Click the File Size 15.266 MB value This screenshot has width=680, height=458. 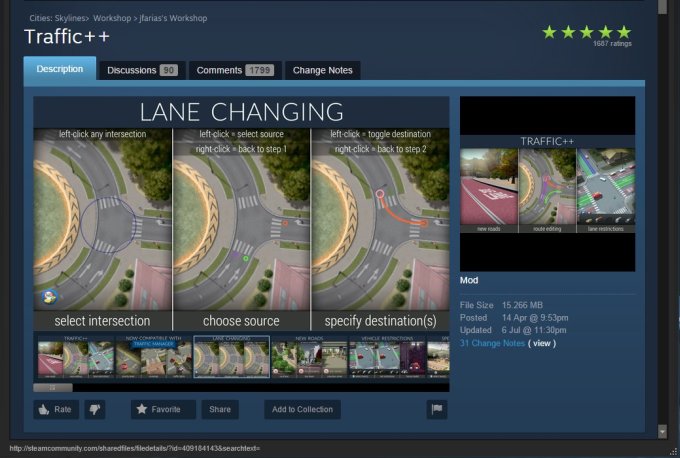tap(522, 305)
